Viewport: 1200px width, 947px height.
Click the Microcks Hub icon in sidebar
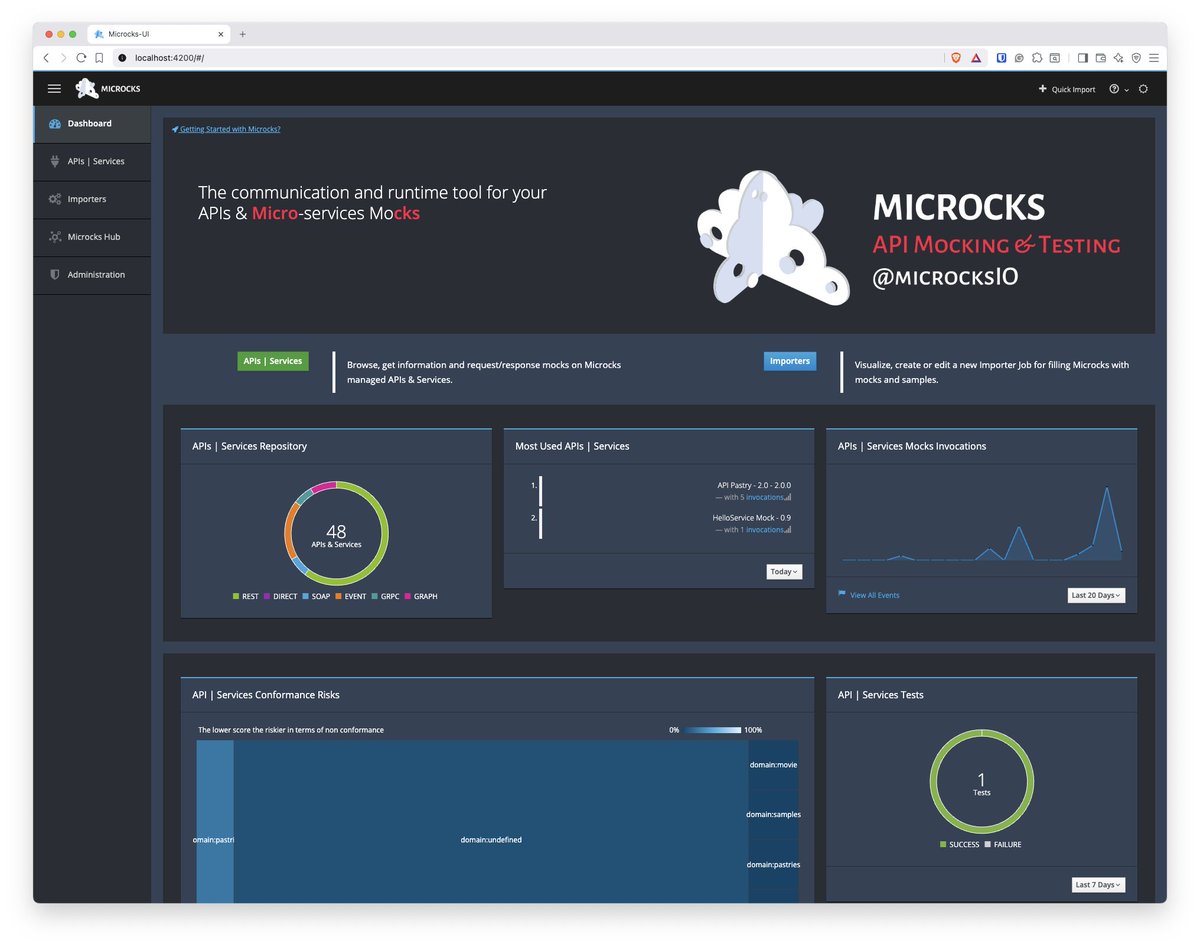(55, 237)
